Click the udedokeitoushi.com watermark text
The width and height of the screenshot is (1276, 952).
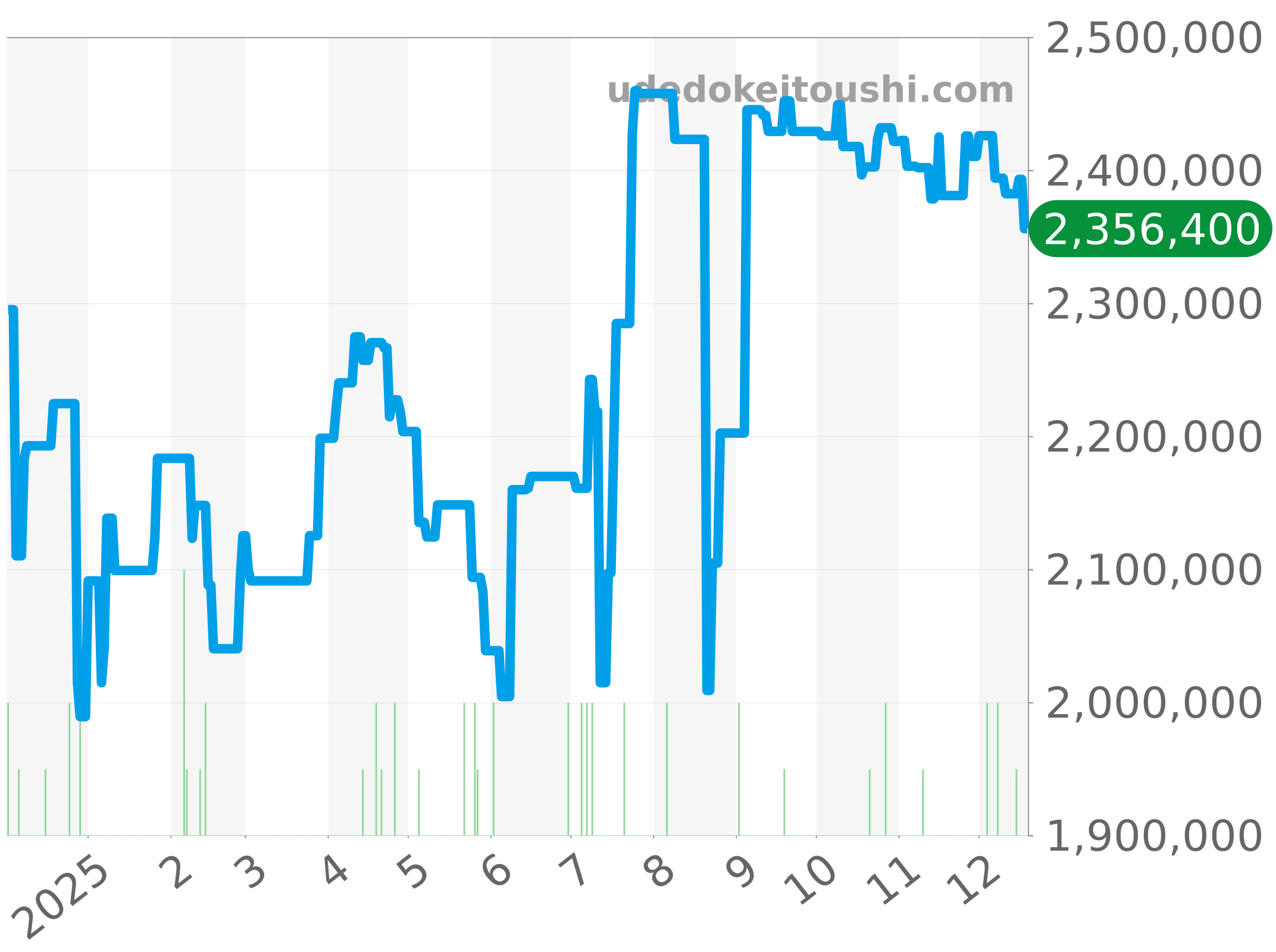click(x=810, y=90)
